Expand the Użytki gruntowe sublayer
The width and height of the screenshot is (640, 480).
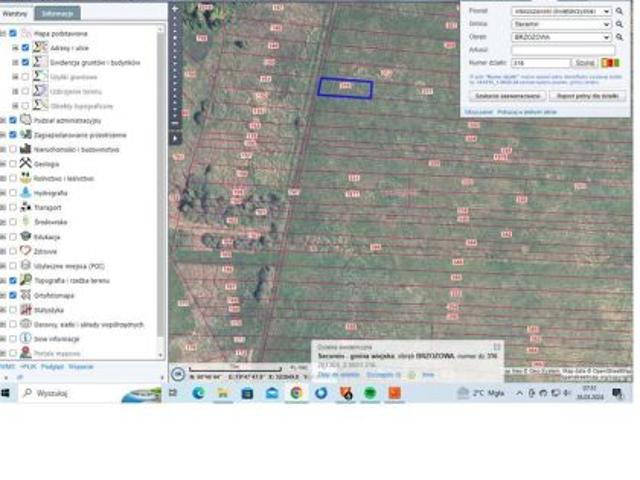click(15, 77)
